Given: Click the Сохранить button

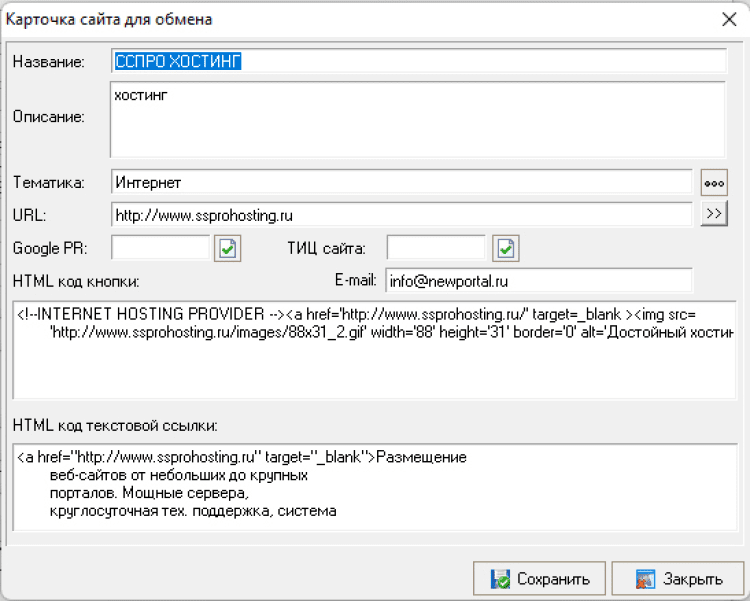Looking at the screenshot, I should click(539, 579).
